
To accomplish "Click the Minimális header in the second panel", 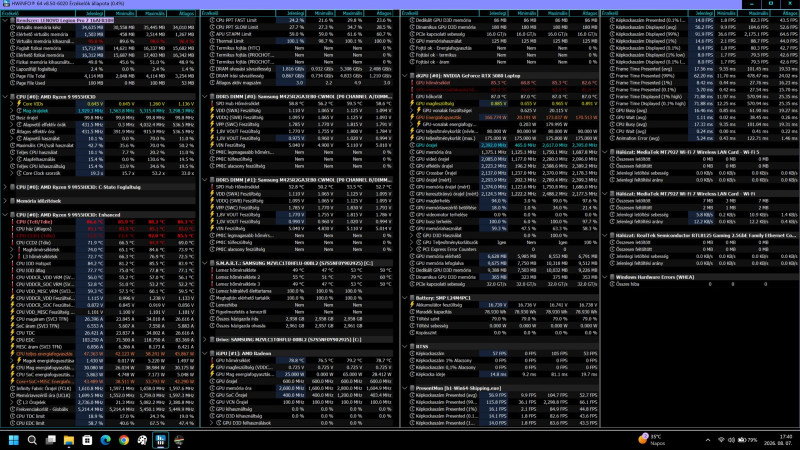I will [x=320, y=13].
